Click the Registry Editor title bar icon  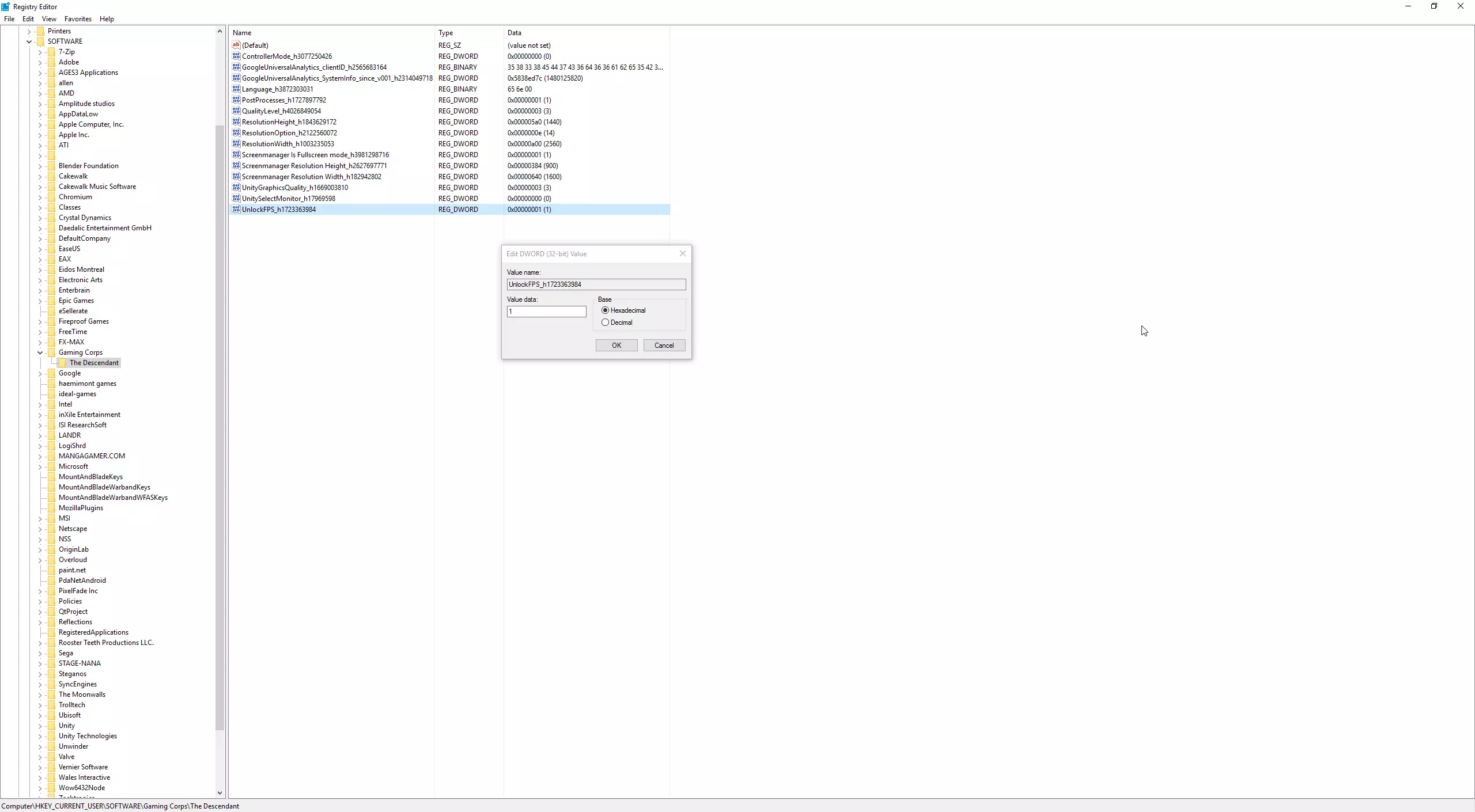(x=6, y=6)
